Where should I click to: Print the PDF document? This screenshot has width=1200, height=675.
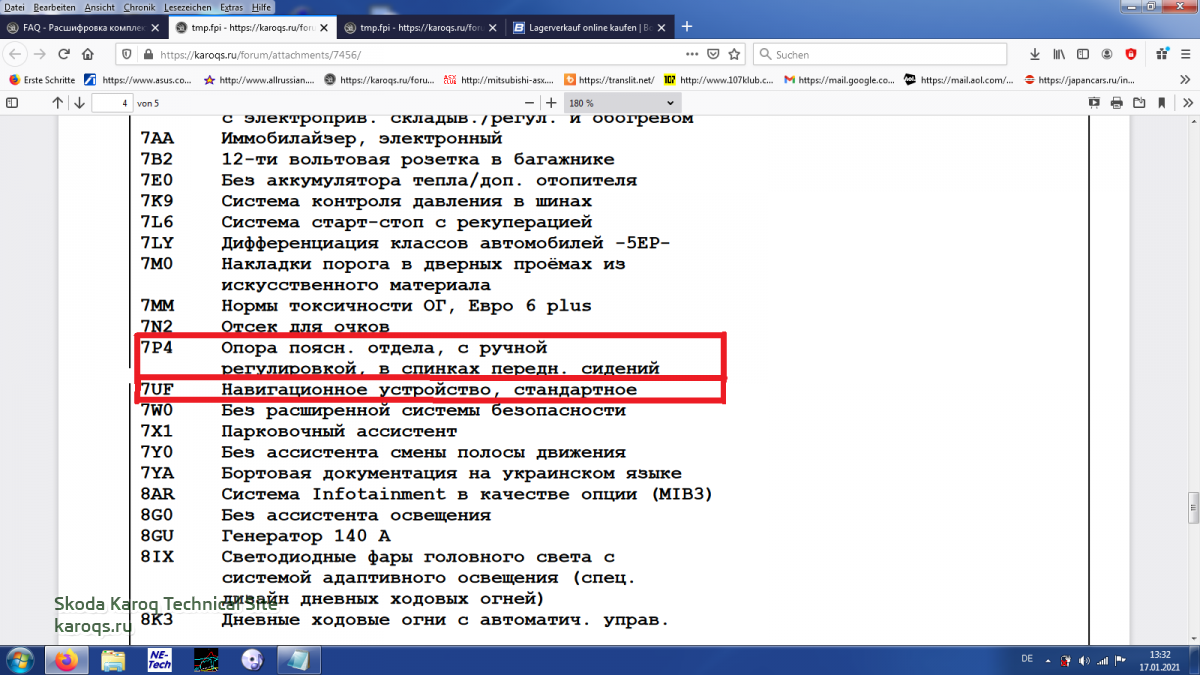(x=1117, y=102)
